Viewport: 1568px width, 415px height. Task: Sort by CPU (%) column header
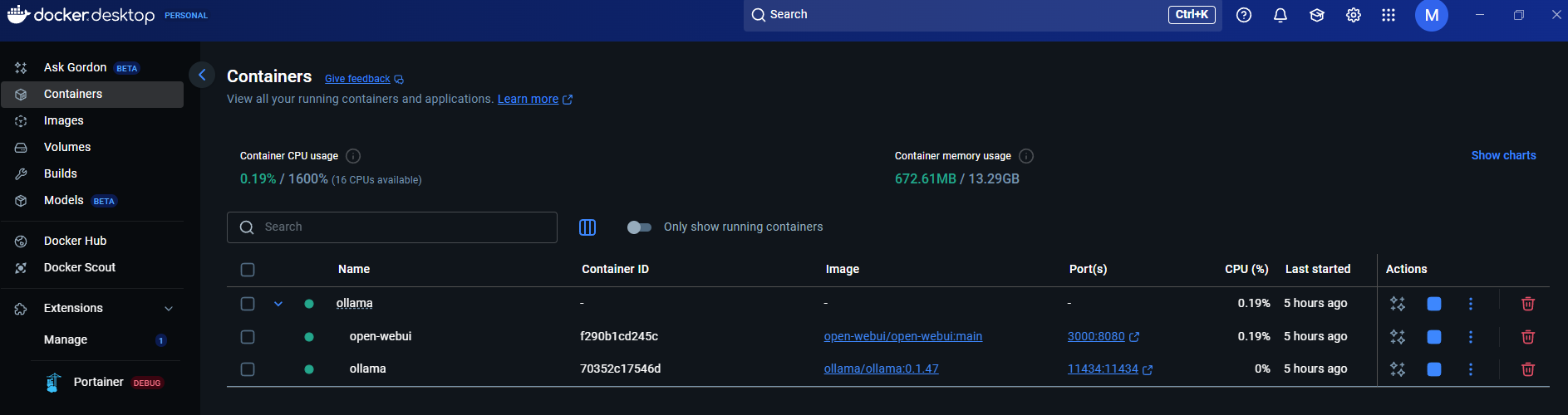pos(1246,269)
